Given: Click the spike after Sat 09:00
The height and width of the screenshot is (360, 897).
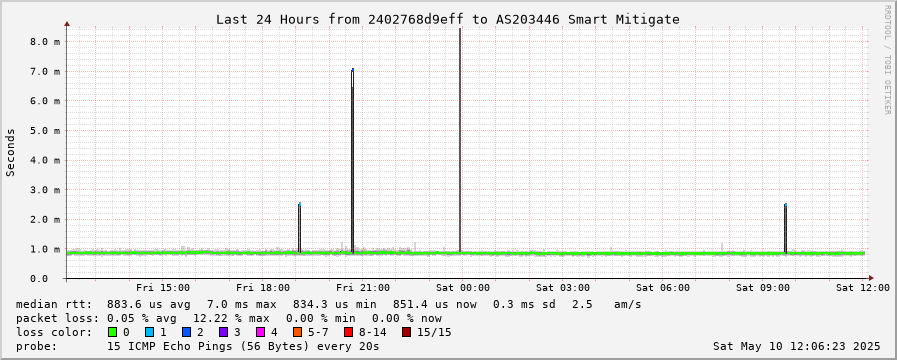Looking at the screenshot, I should point(785,228).
